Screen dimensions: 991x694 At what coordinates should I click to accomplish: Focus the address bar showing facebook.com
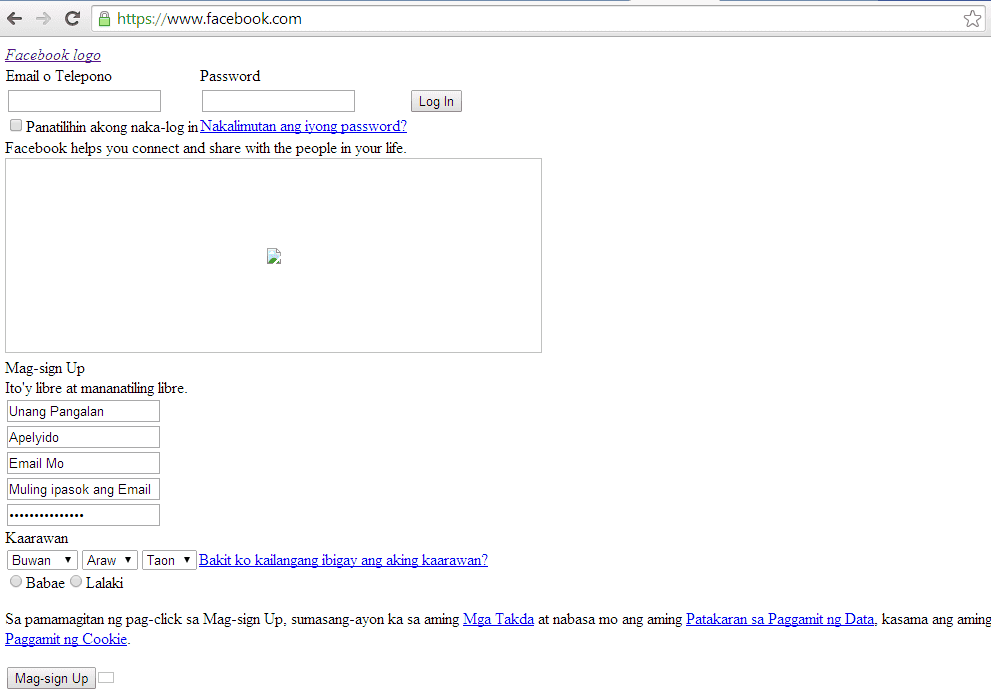(537, 19)
